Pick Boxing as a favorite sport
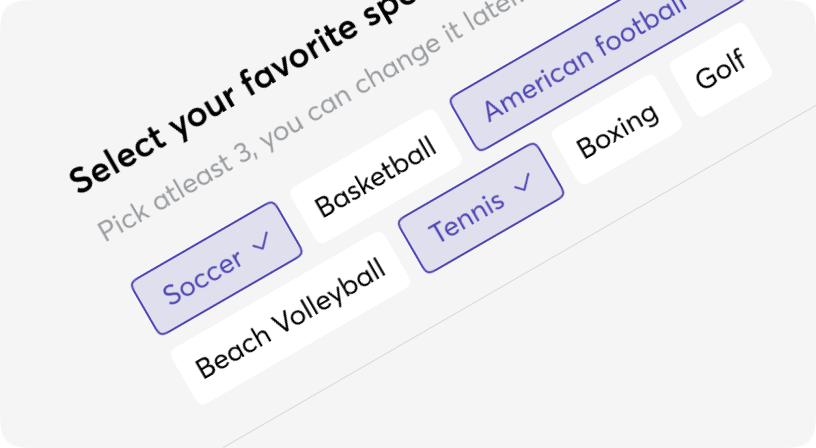This screenshot has height=448, width=816. point(617,130)
